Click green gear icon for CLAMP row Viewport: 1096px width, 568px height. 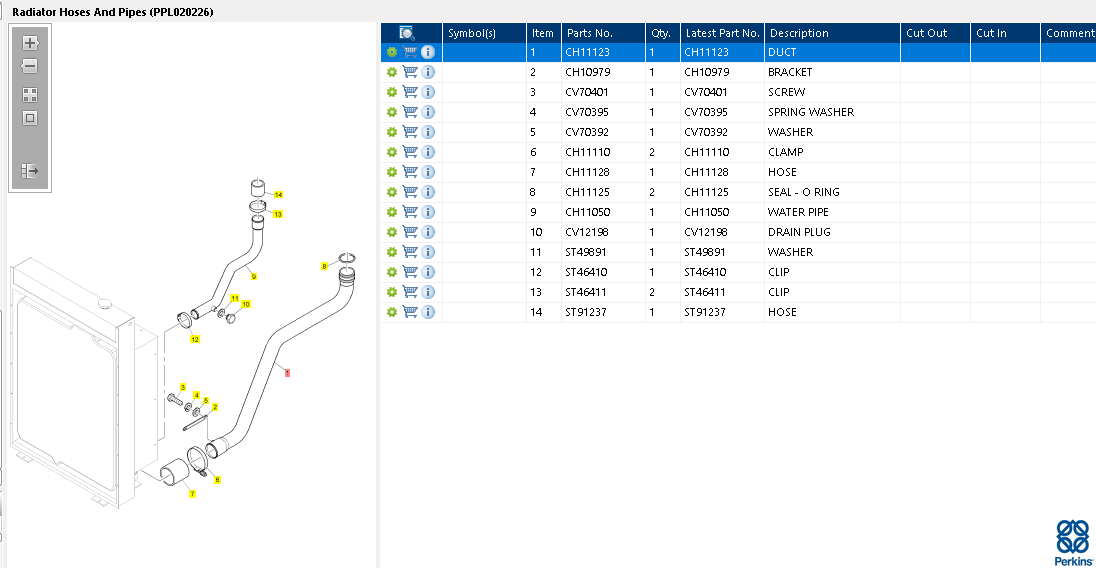point(392,152)
